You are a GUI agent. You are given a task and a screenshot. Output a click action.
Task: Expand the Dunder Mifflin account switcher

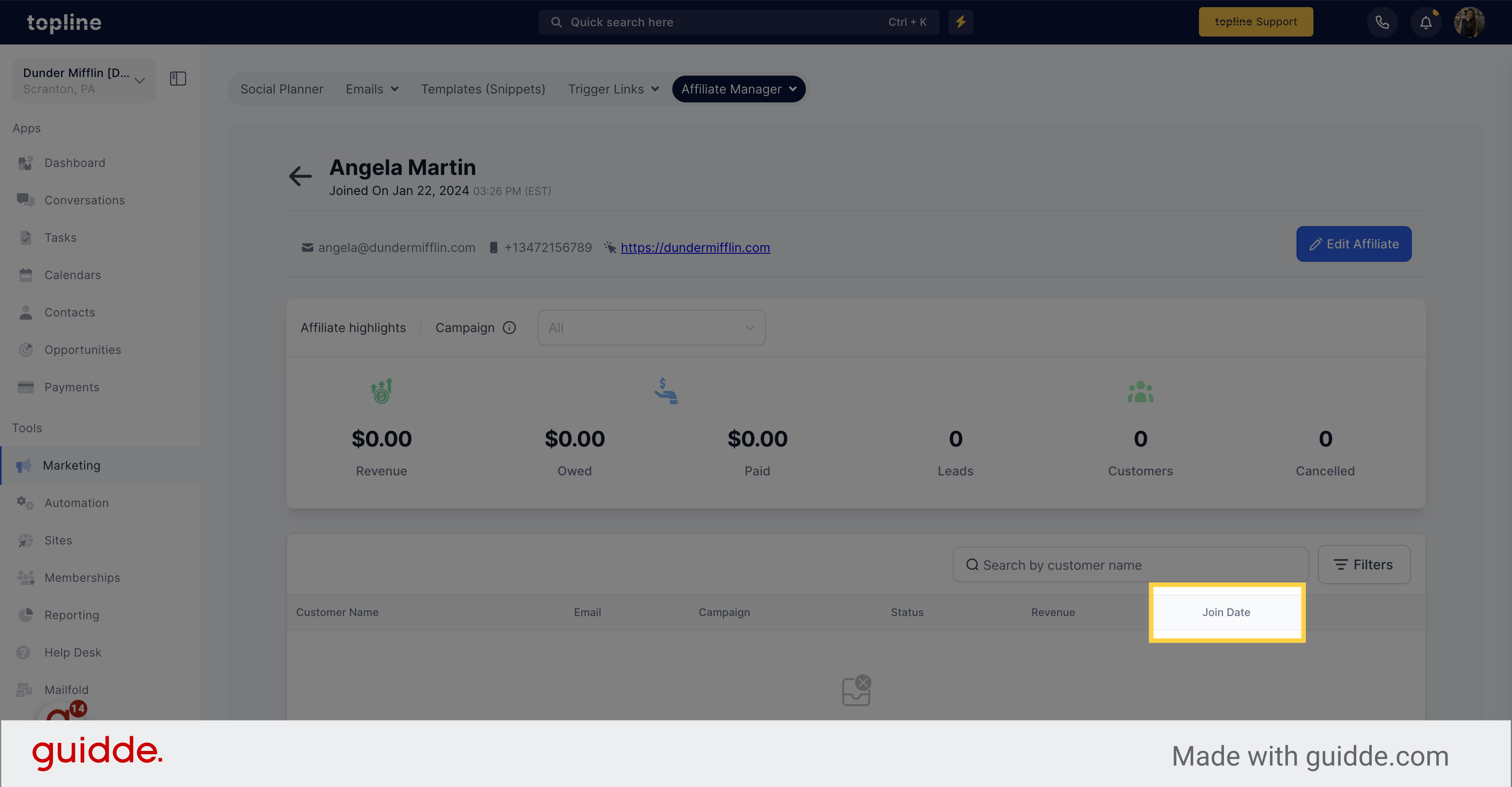84,81
